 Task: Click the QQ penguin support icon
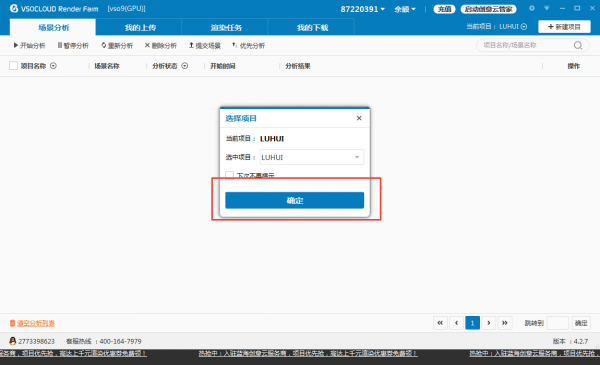13,341
